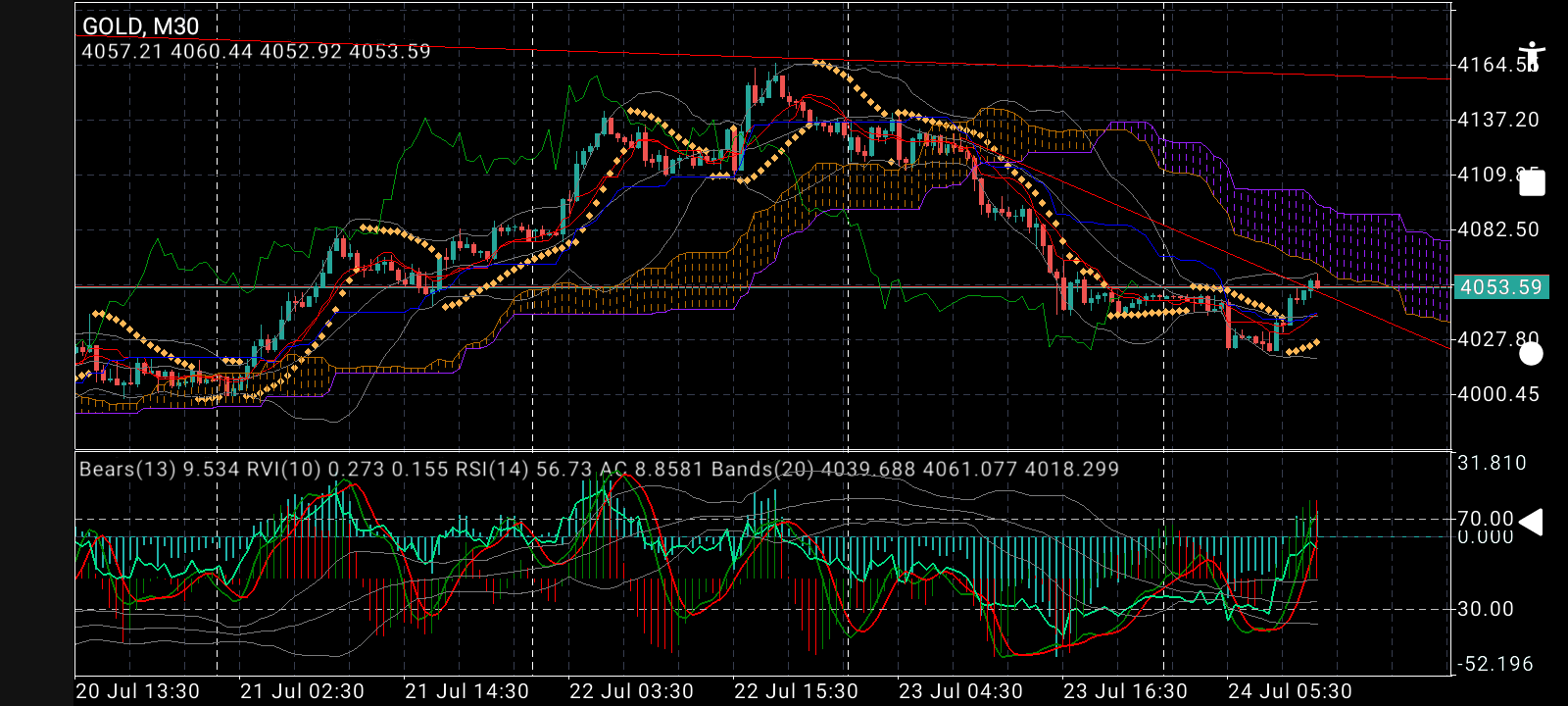
Task: Tap the AC 8.8581 indicator label
Action: pos(651,469)
